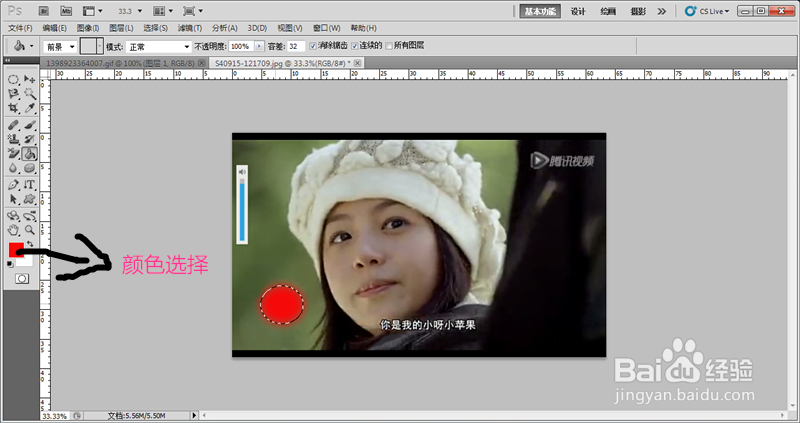Screen dimensions: 800x423
Task: Click the red foreground color swatch
Action: [x=15, y=250]
